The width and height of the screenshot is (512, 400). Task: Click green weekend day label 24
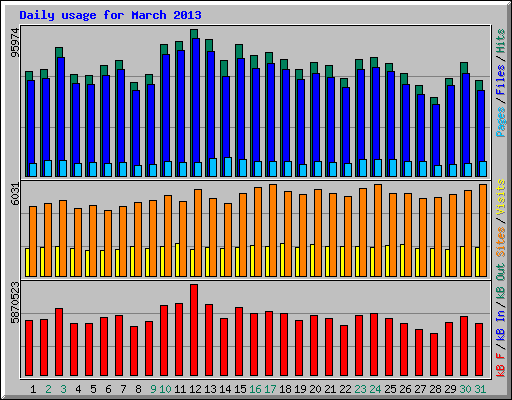point(375,389)
